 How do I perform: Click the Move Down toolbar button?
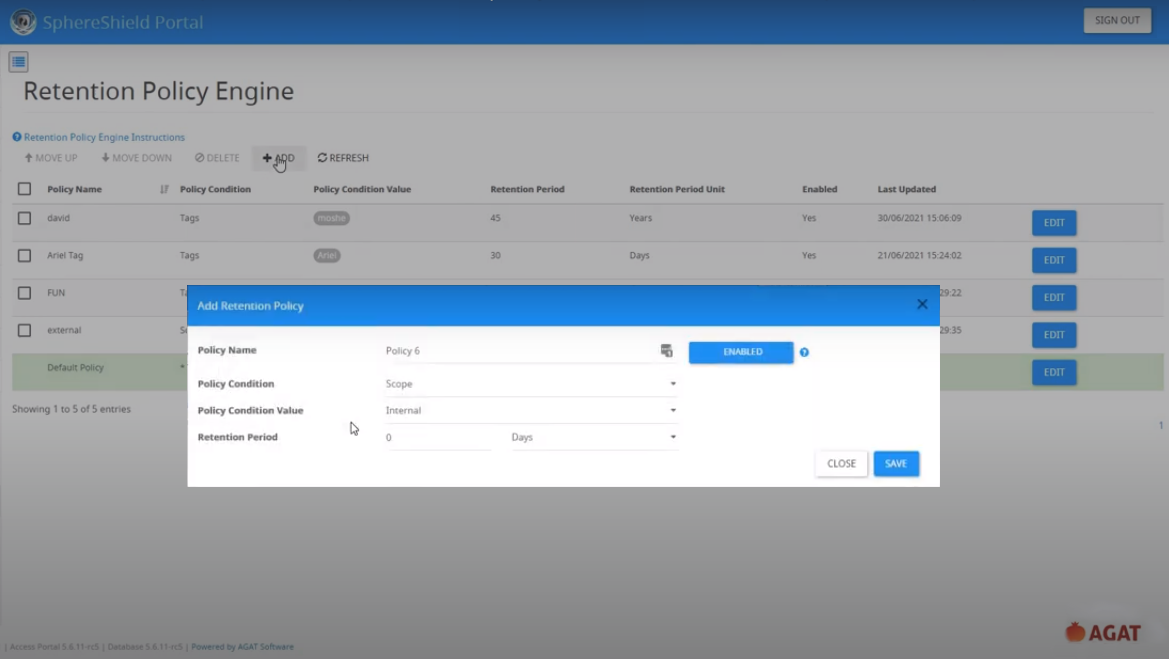pos(136,158)
